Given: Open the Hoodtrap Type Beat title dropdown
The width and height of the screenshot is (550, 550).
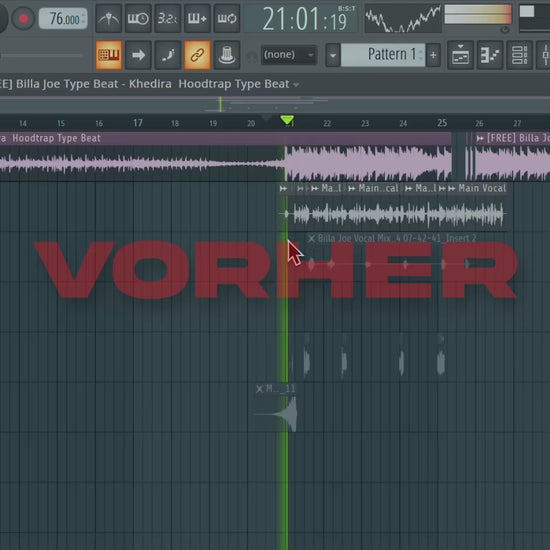Looking at the screenshot, I should point(296,85).
